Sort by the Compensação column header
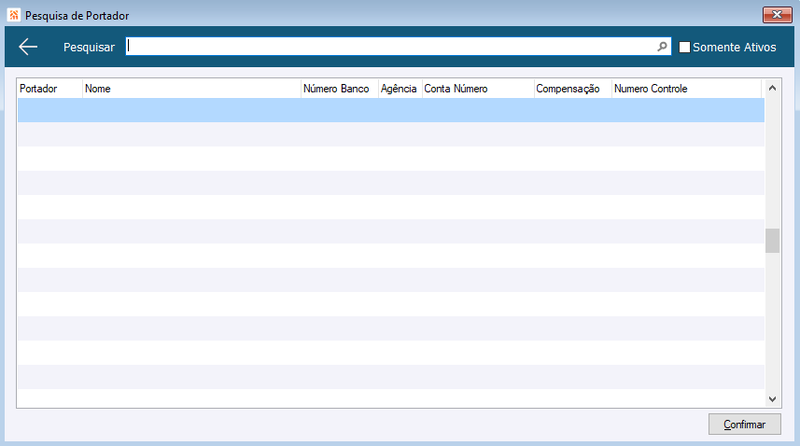 click(x=572, y=88)
